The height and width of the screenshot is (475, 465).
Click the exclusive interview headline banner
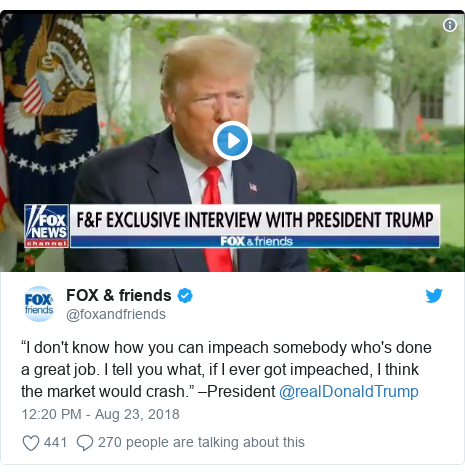click(x=255, y=220)
